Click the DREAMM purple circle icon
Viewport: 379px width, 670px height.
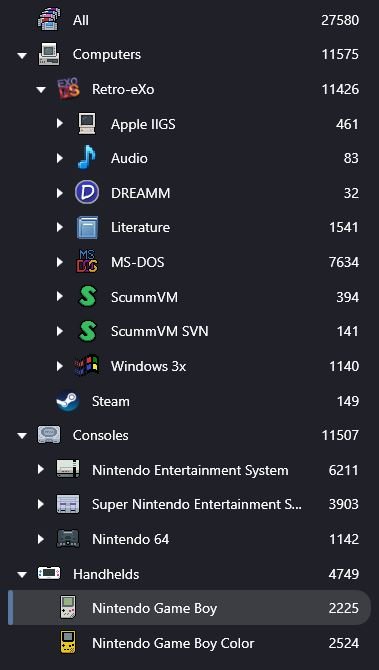(87, 193)
